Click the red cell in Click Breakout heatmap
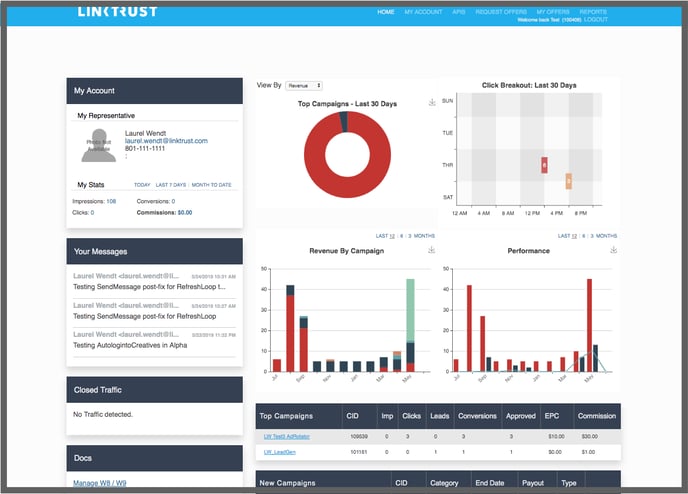The image size is (688, 494). tap(544, 165)
